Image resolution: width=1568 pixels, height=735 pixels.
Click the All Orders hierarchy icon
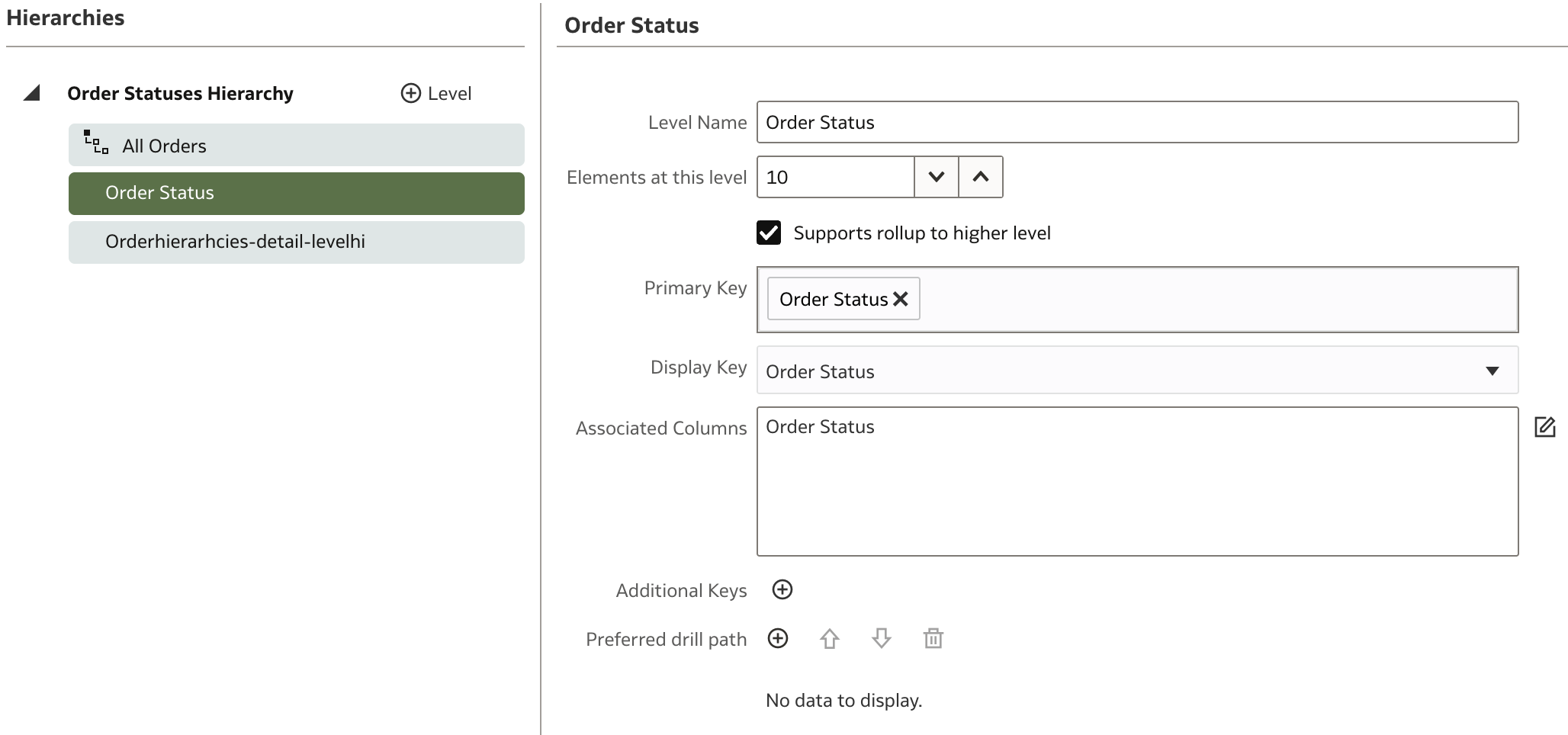coord(96,143)
